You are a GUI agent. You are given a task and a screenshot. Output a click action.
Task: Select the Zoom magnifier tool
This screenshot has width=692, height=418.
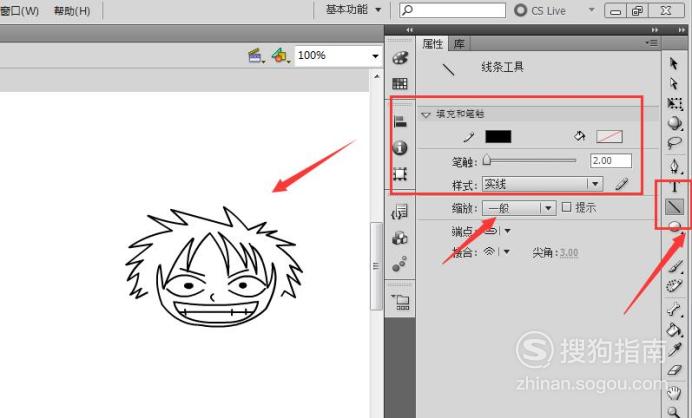674,412
